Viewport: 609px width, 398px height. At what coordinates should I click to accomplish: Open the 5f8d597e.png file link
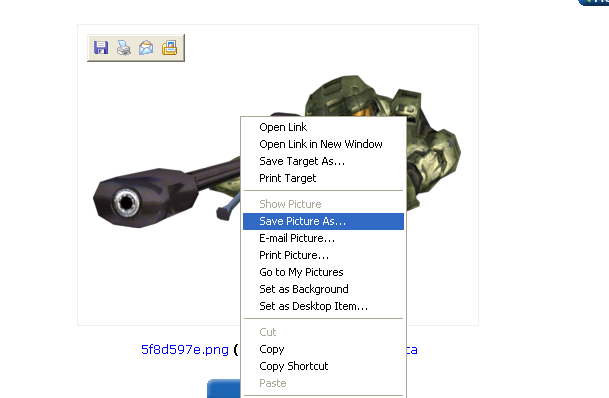185,350
